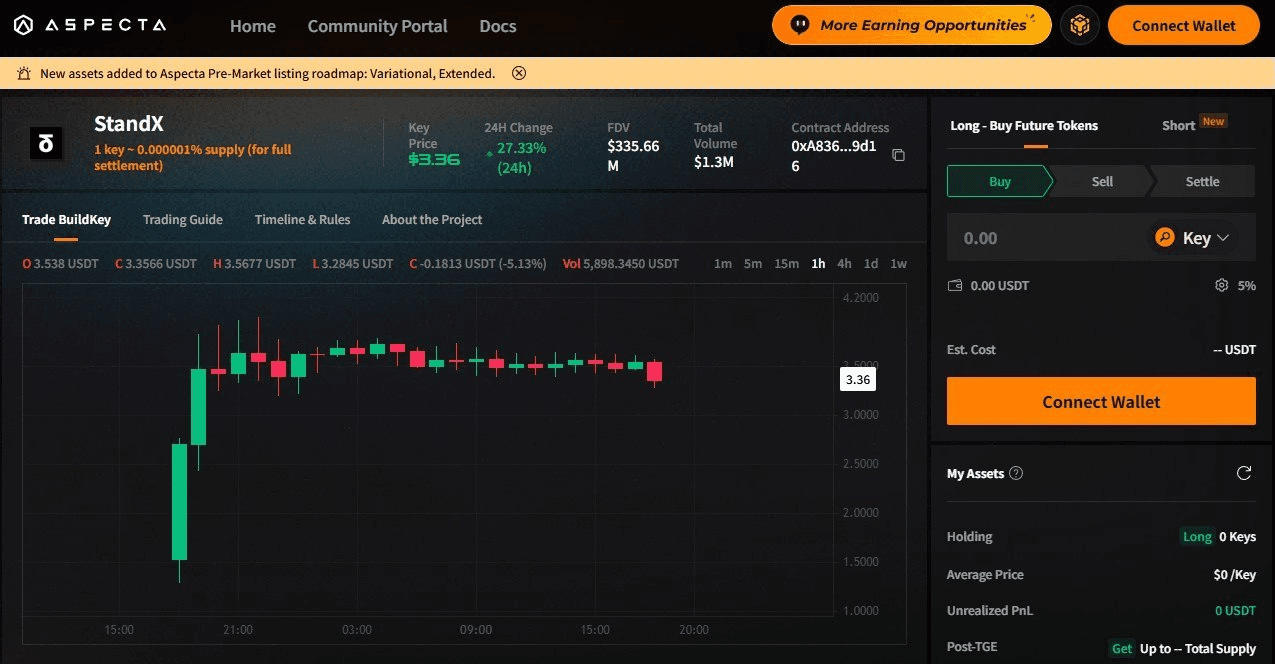The width and height of the screenshot is (1275, 664).
Task: Click the orange Connect Wallet button in trade panel
Action: (1101, 402)
